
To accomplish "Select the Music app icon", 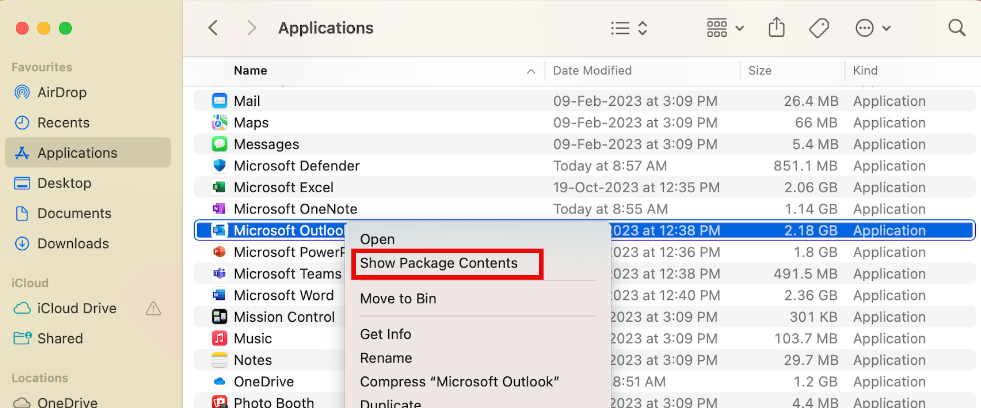I will [219, 339].
